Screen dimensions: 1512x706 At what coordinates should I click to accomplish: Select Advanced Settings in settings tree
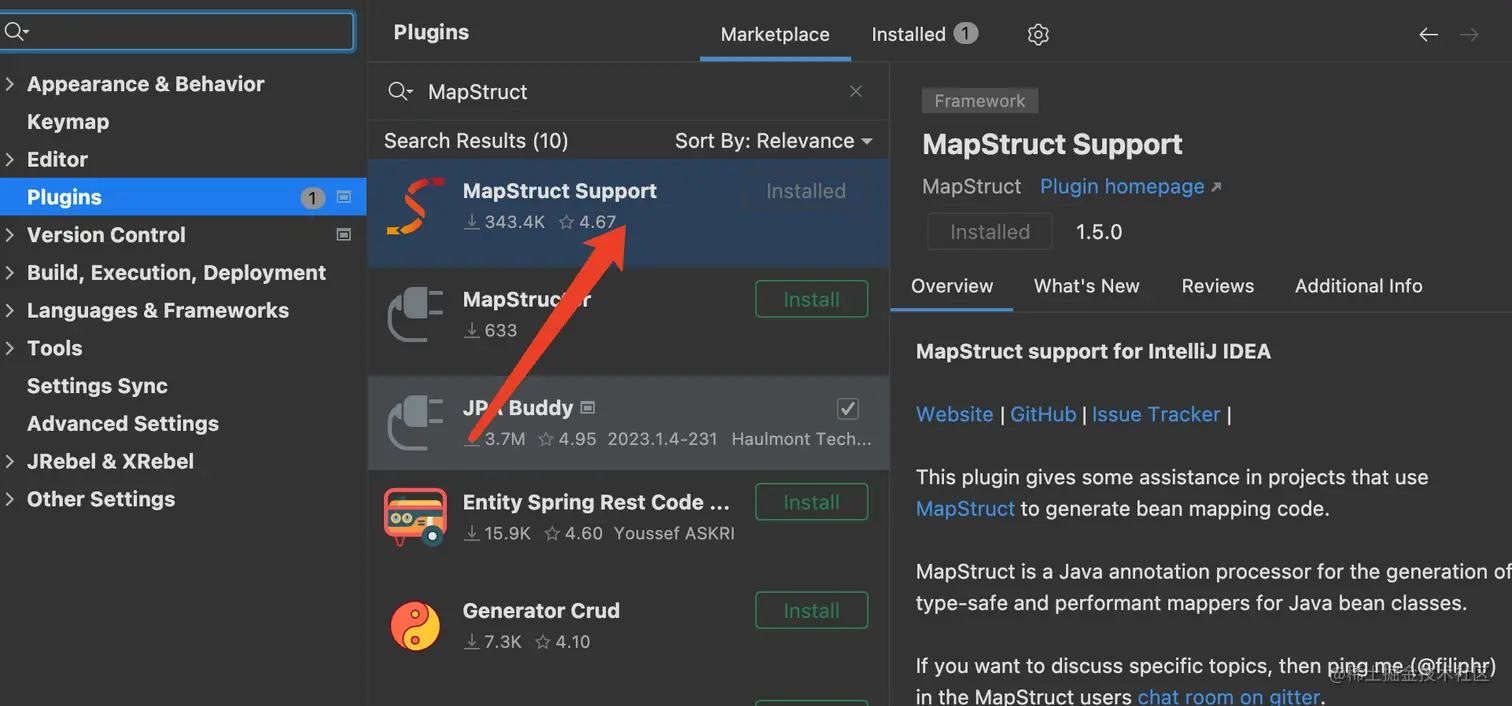click(123, 424)
